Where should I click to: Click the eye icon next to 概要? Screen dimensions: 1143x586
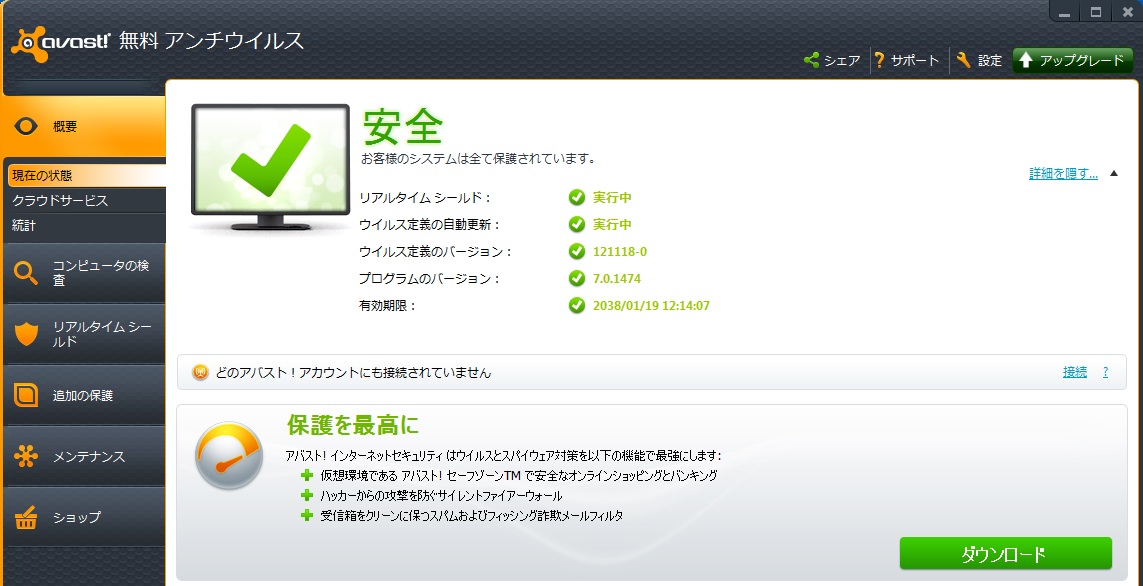click(27, 127)
